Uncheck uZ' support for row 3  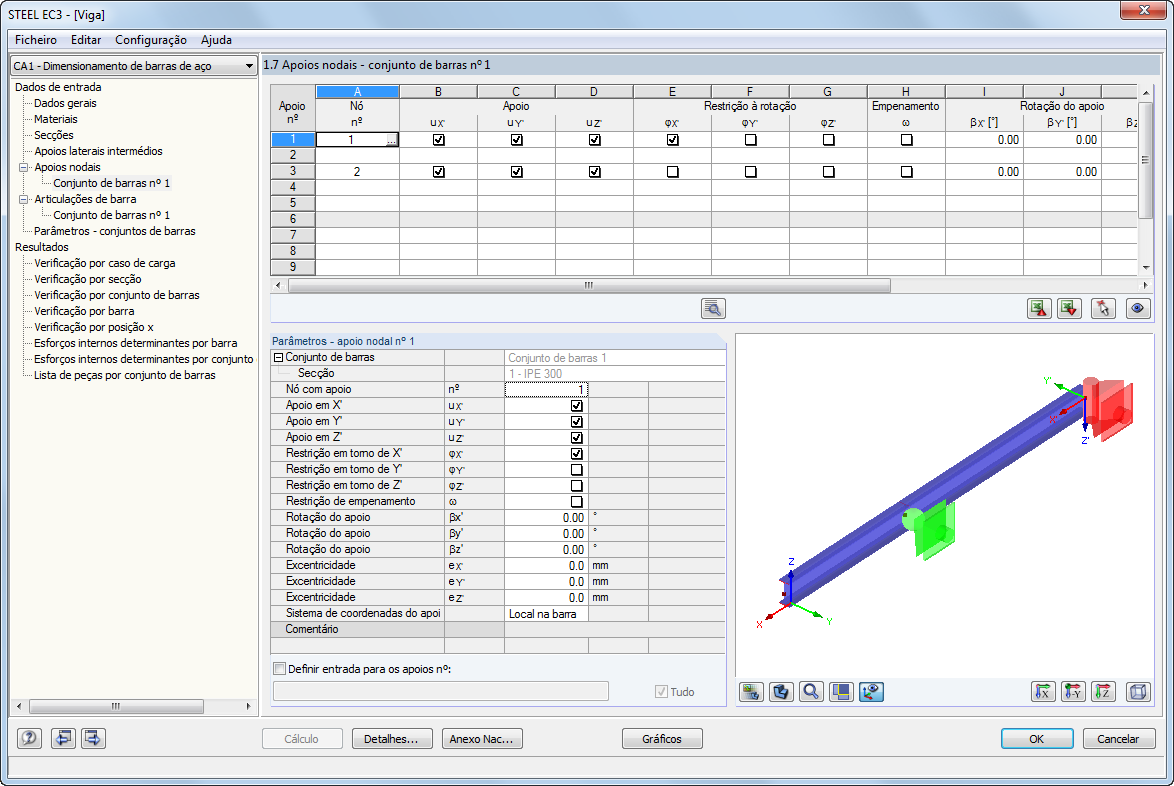pyautogui.click(x=594, y=171)
